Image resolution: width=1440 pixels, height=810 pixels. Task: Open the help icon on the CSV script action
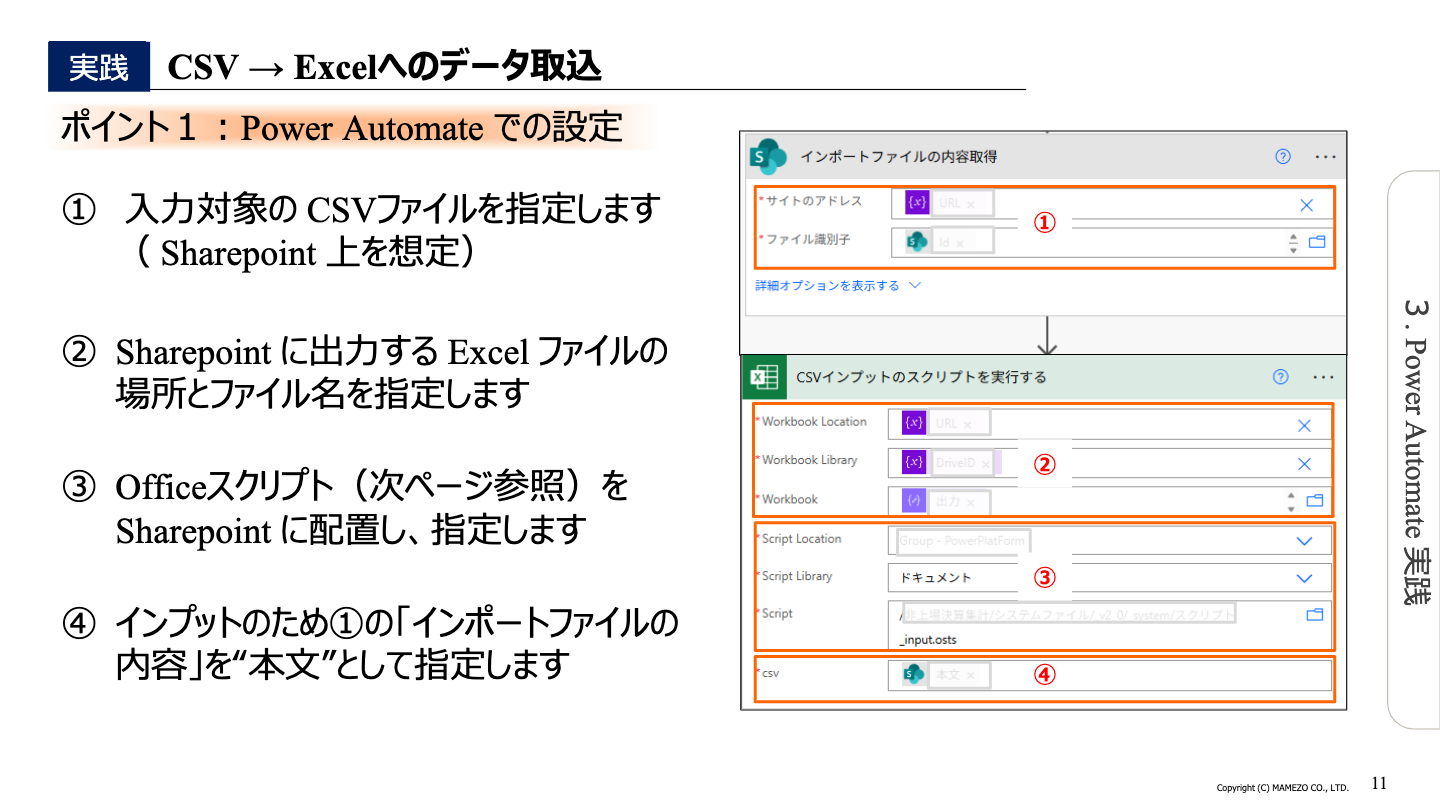pyautogui.click(x=1280, y=375)
